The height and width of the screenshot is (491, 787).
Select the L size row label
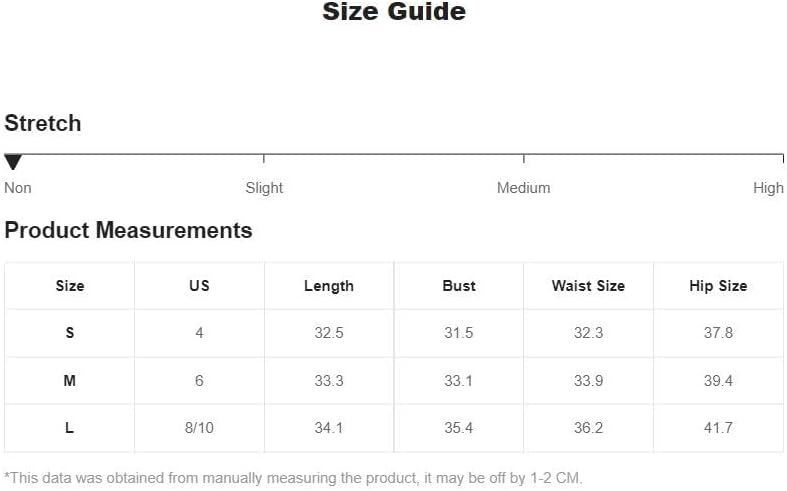[x=70, y=428]
